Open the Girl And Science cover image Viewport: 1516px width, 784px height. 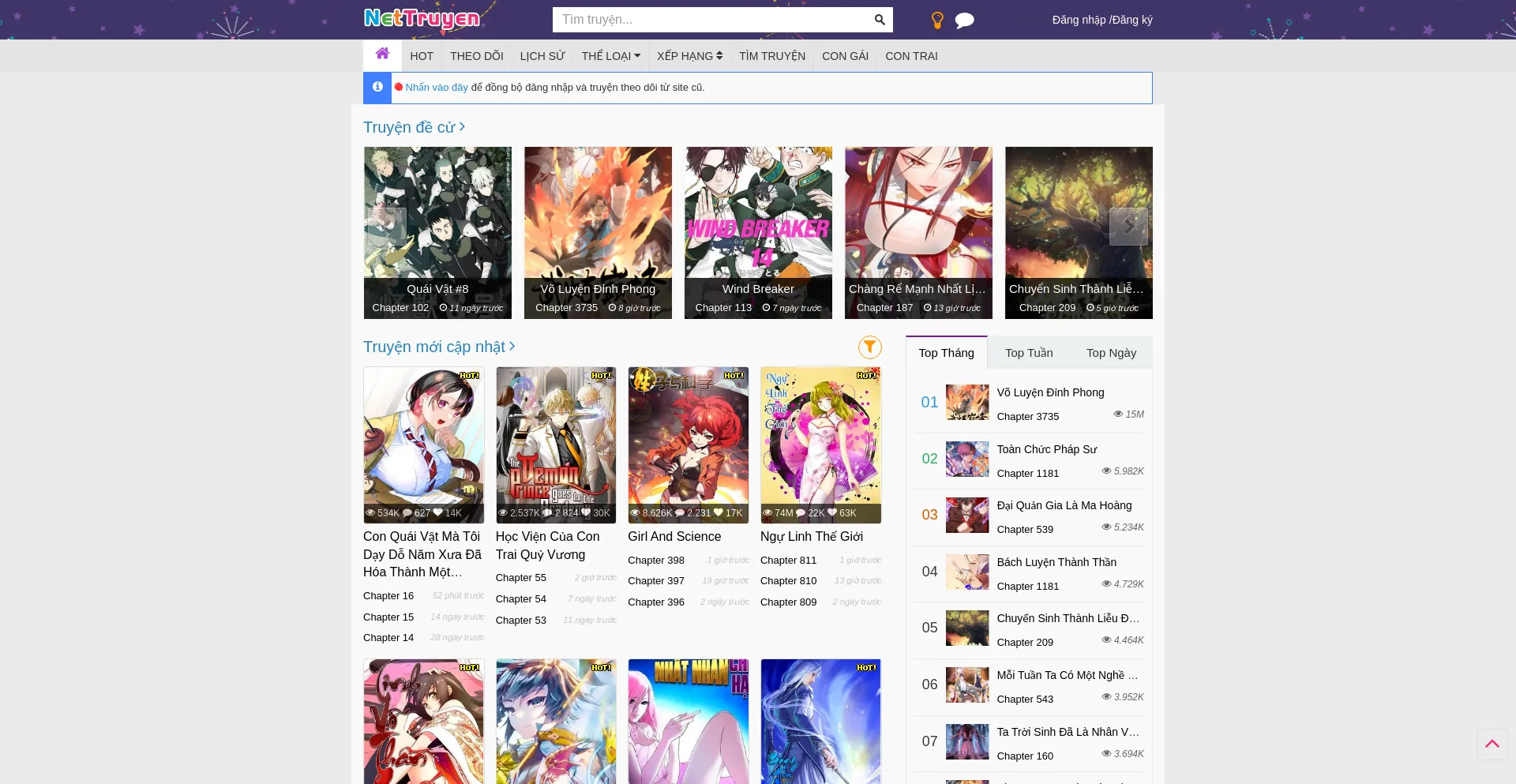(x=689, y=445)
